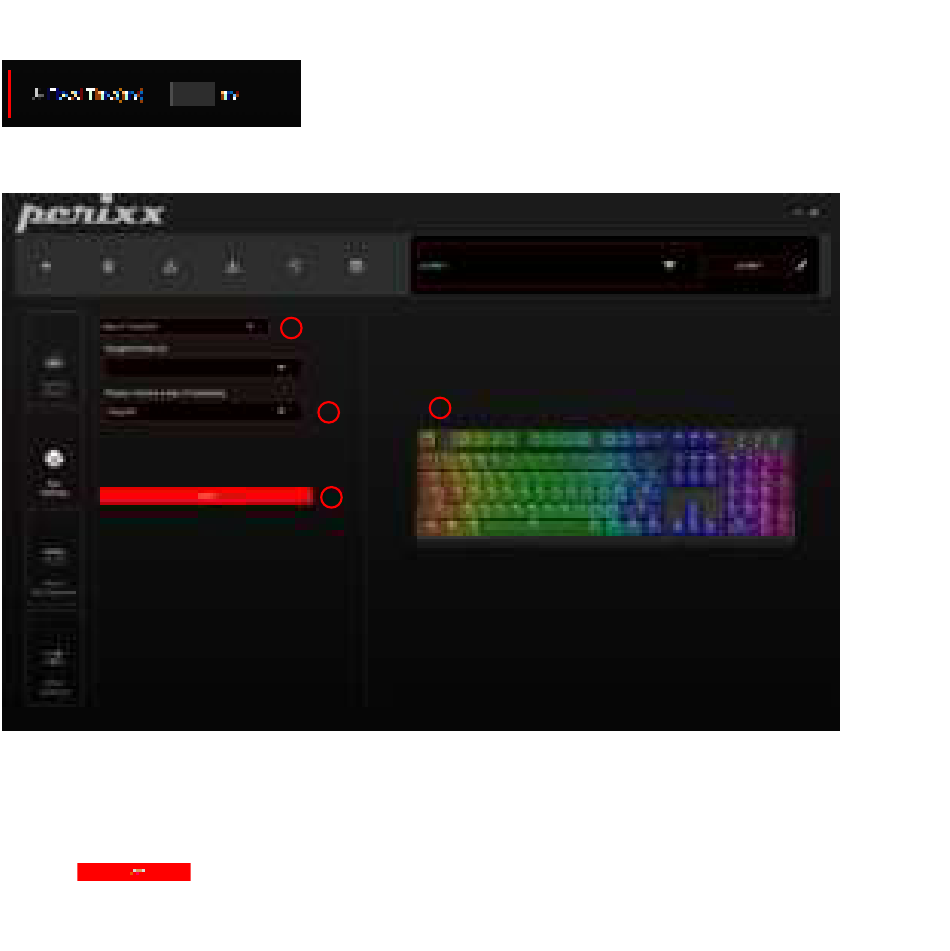Image resolution: width=950 pixels, height=951 pixels.
Task: Open the keyboard icon at top of sidebar
Action: [54, 363]
